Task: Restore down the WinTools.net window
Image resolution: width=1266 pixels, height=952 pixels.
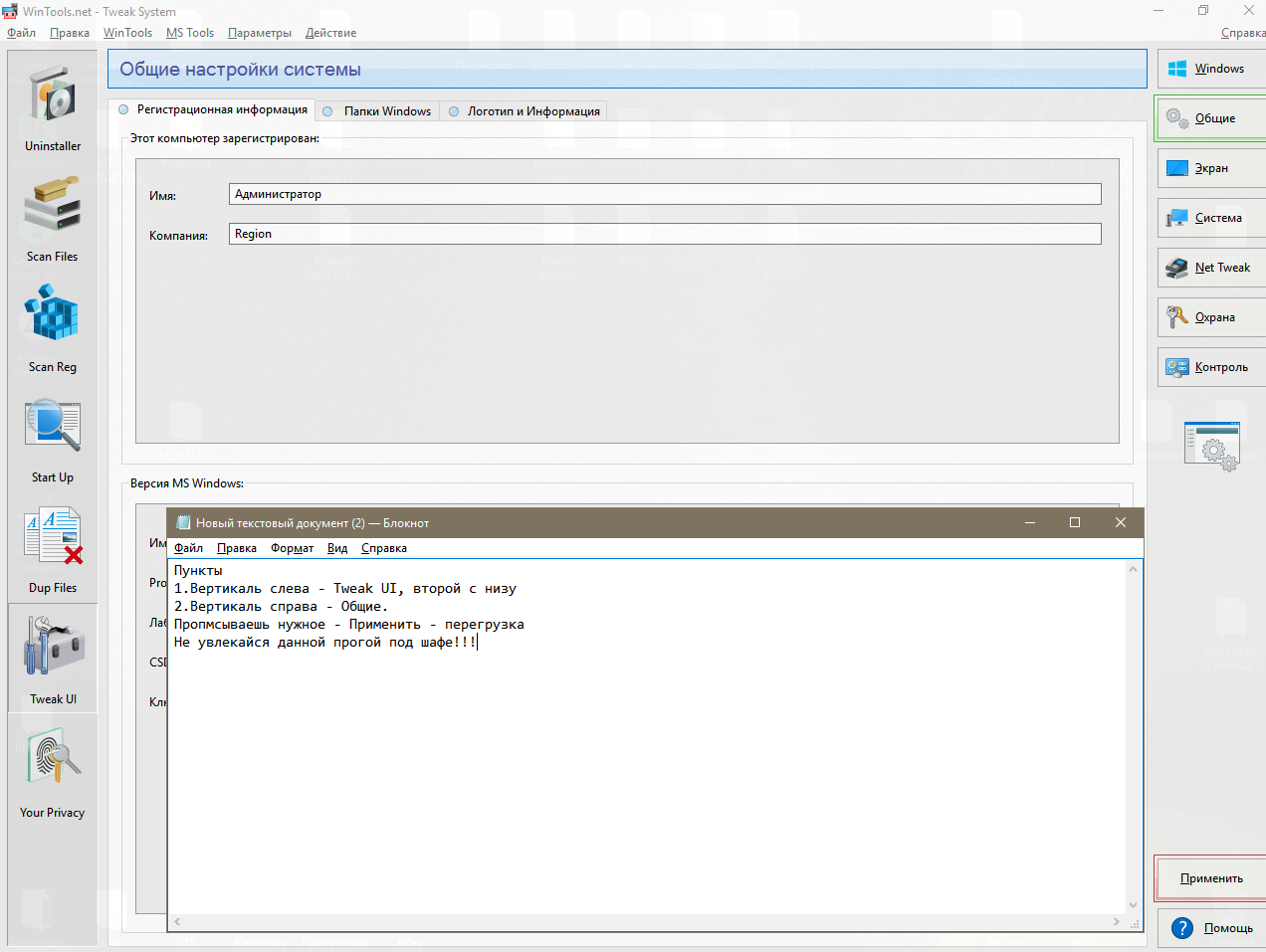Action: [x=1203, y=10]
